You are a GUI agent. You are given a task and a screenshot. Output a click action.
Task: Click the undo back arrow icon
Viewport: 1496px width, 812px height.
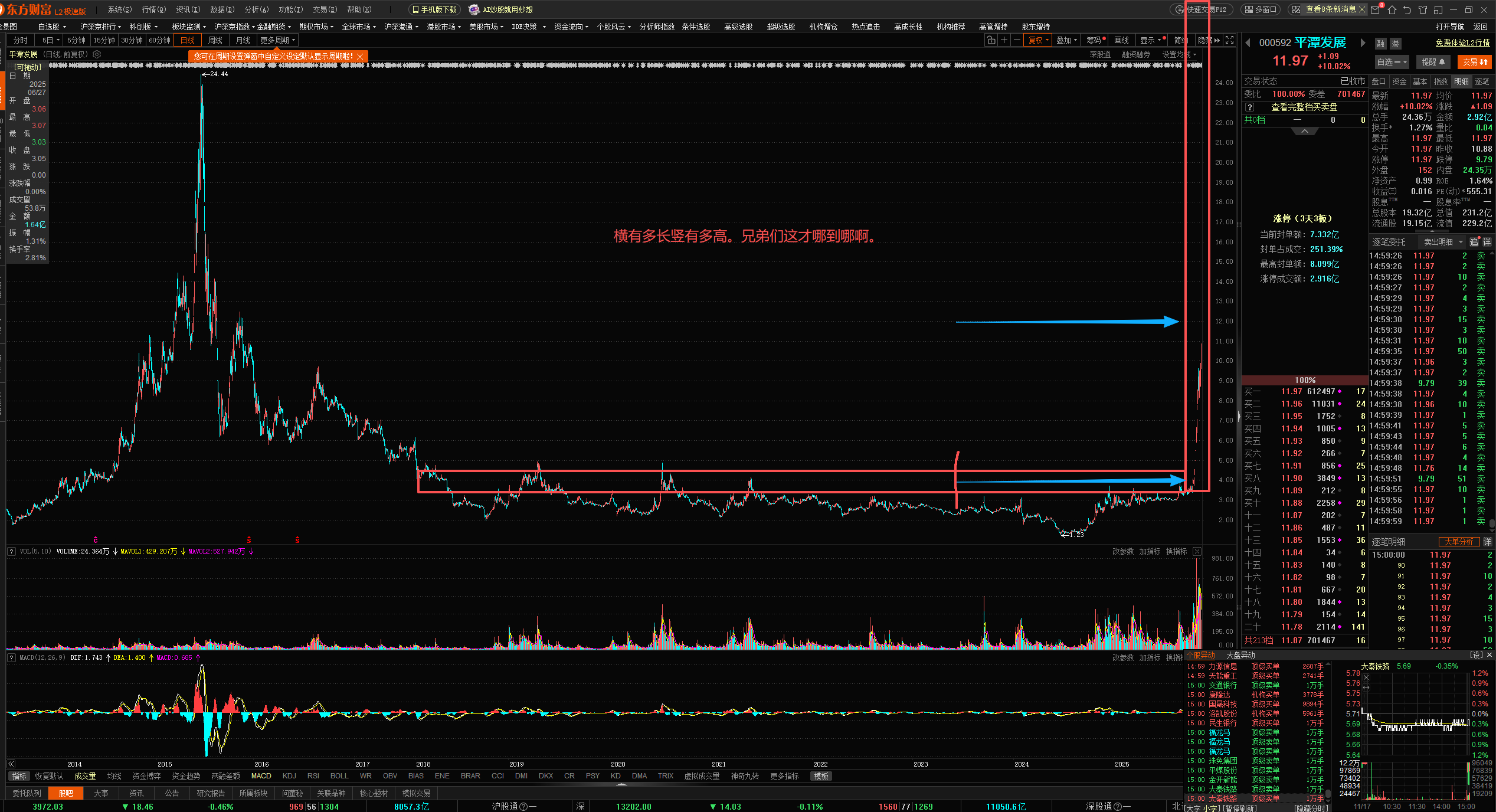[1407, 9]
